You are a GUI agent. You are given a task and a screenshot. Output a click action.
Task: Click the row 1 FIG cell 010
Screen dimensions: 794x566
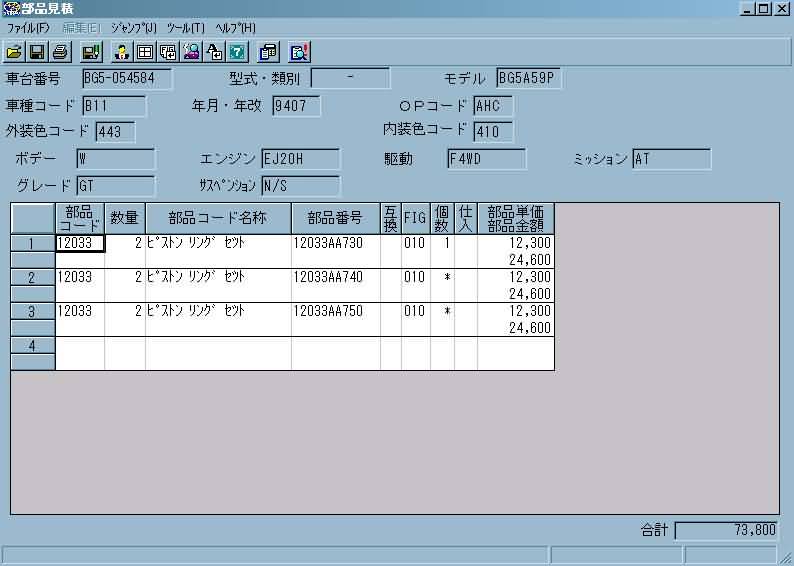tap(415, 244)
